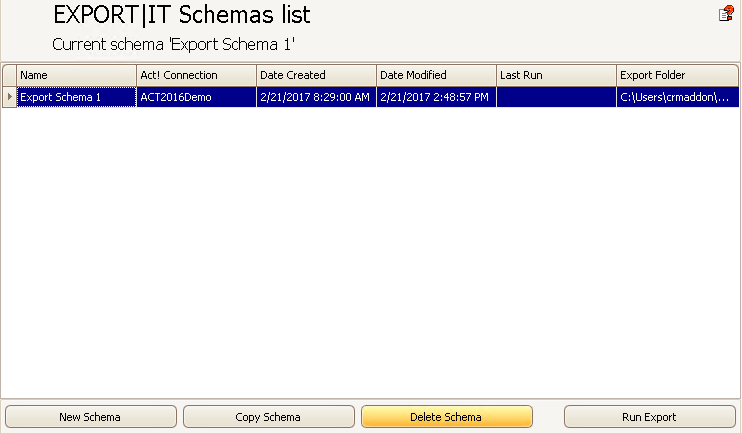Sort by the Act! Connection column header
Screen dimensions: 742x433
[196, 75]
